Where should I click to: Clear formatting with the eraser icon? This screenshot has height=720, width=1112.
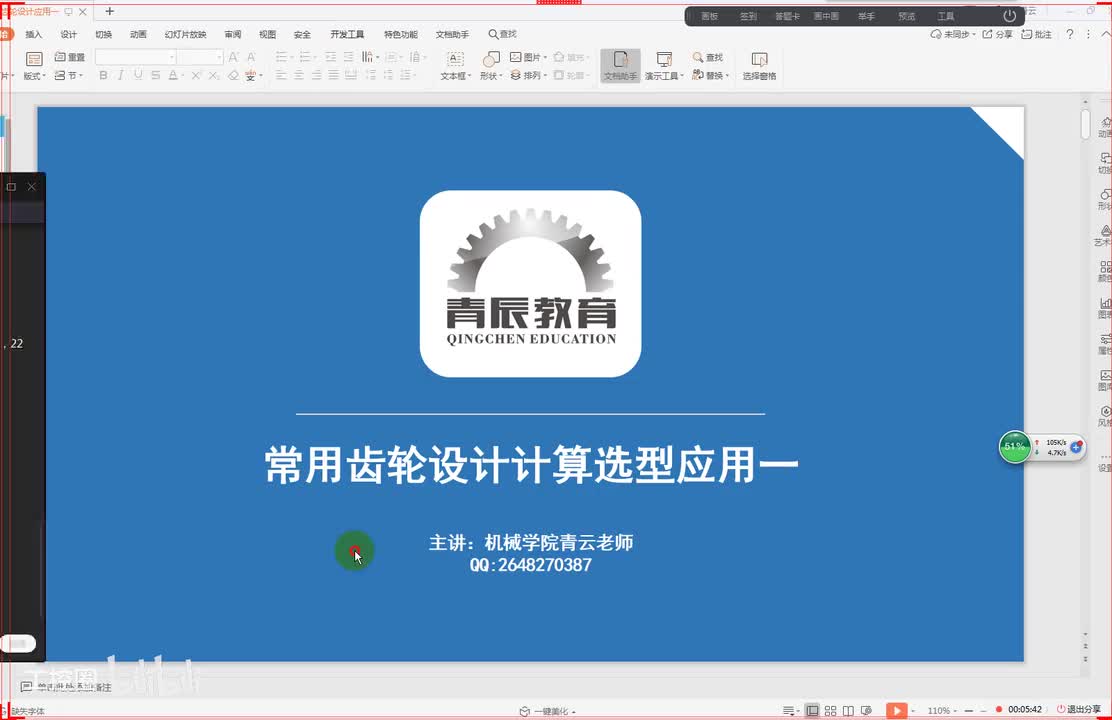(x=233, y=75)
